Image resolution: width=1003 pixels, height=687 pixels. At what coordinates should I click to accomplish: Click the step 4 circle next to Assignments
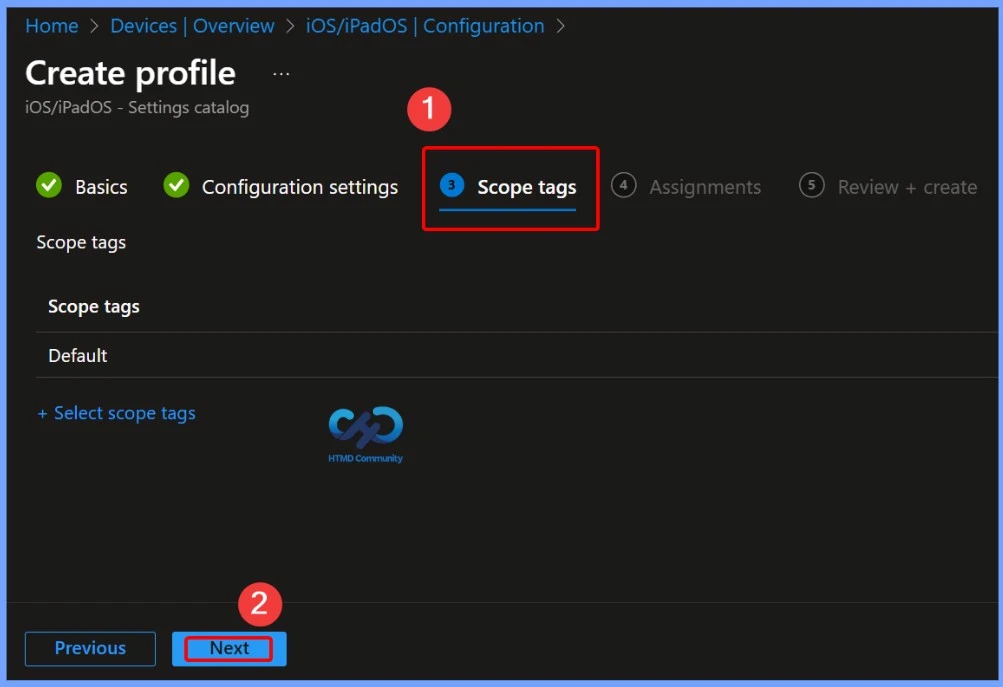[x=622, y=186]
